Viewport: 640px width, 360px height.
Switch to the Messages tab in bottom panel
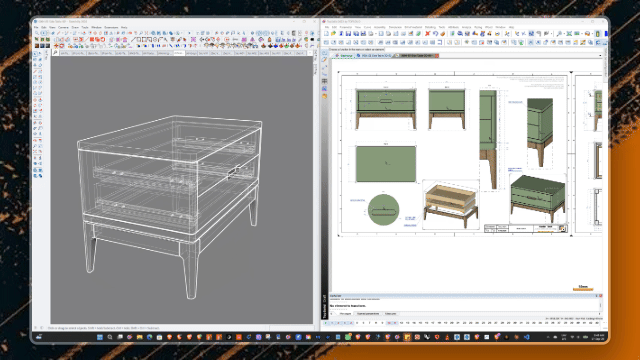pos(345,313)
